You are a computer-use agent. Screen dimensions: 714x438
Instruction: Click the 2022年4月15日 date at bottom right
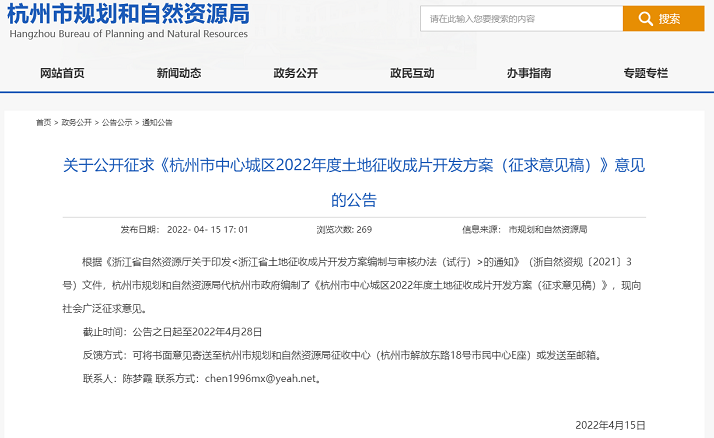[x=612, y=424]
